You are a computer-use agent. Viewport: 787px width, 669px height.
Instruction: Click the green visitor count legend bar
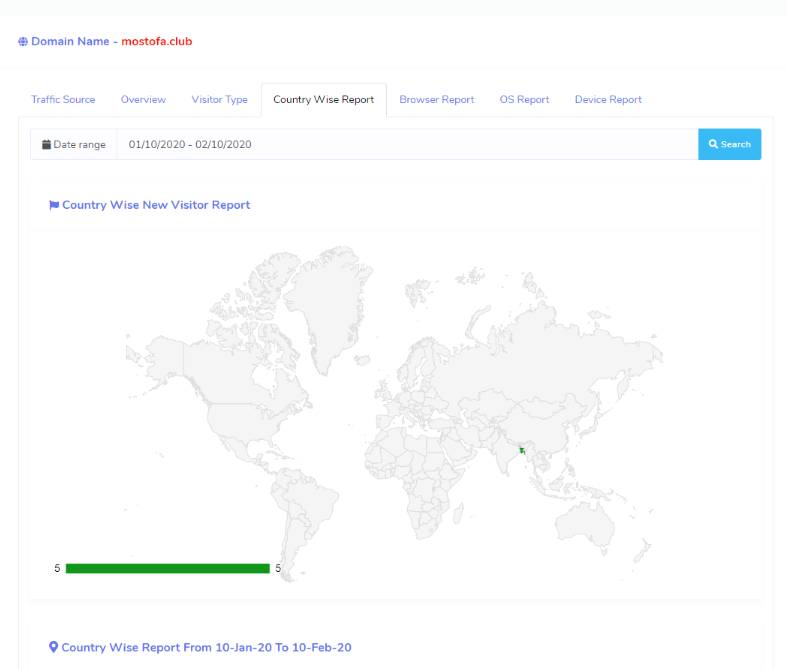167,568
